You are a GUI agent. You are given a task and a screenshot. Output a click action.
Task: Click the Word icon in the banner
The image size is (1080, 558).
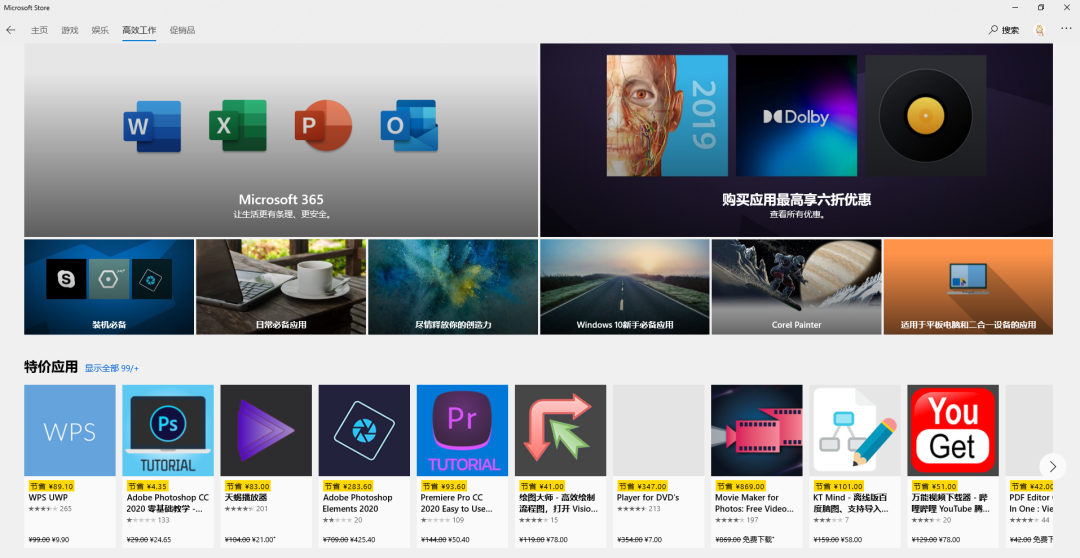pos(152,126)
